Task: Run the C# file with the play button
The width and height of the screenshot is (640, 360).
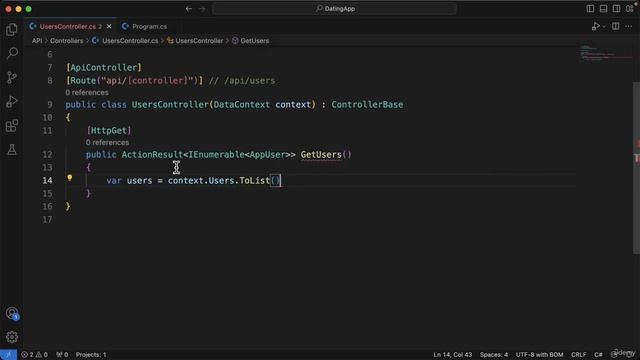Action: click(x=595, y=27)
